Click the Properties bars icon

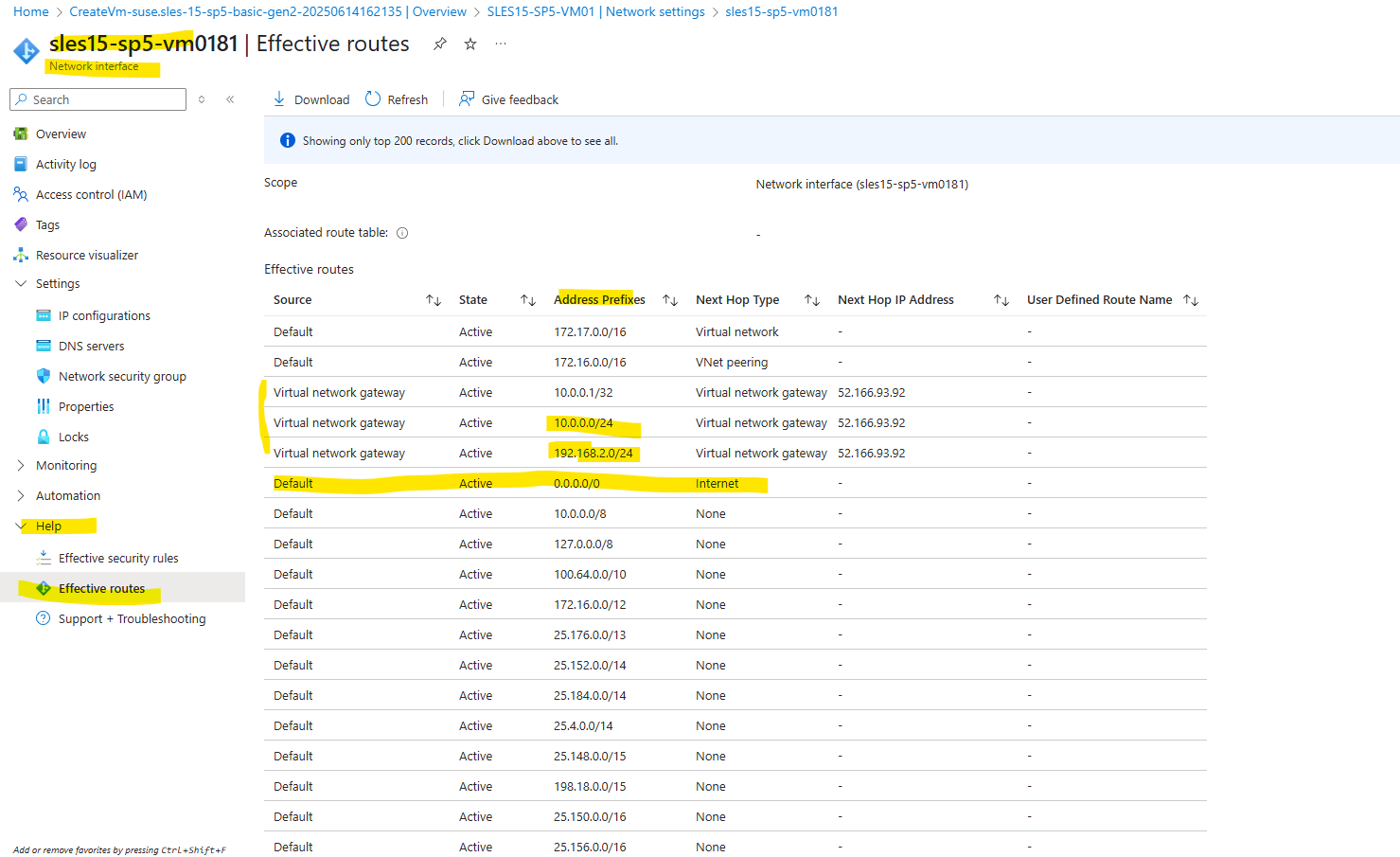coord(44,406)
